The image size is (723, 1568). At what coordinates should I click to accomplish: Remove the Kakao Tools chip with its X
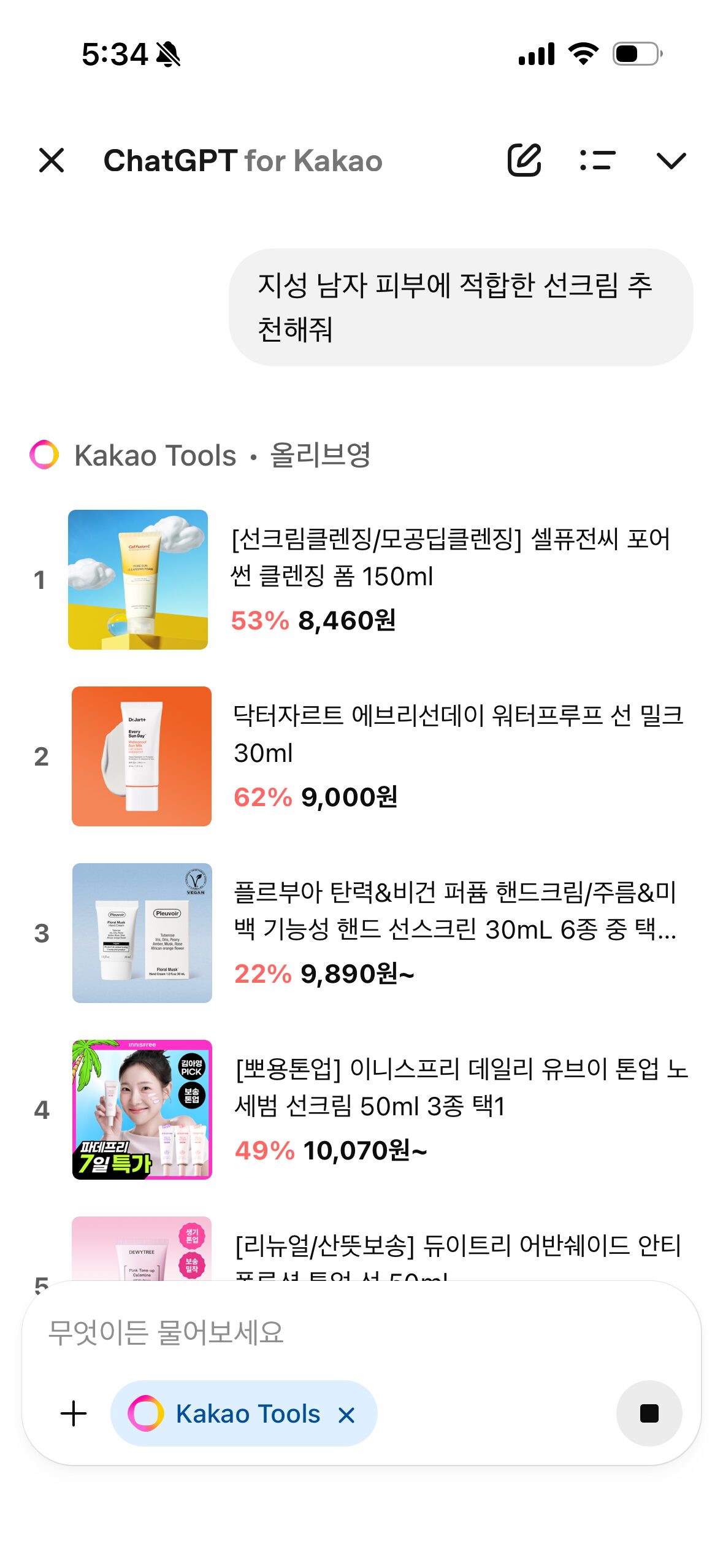346,1415
